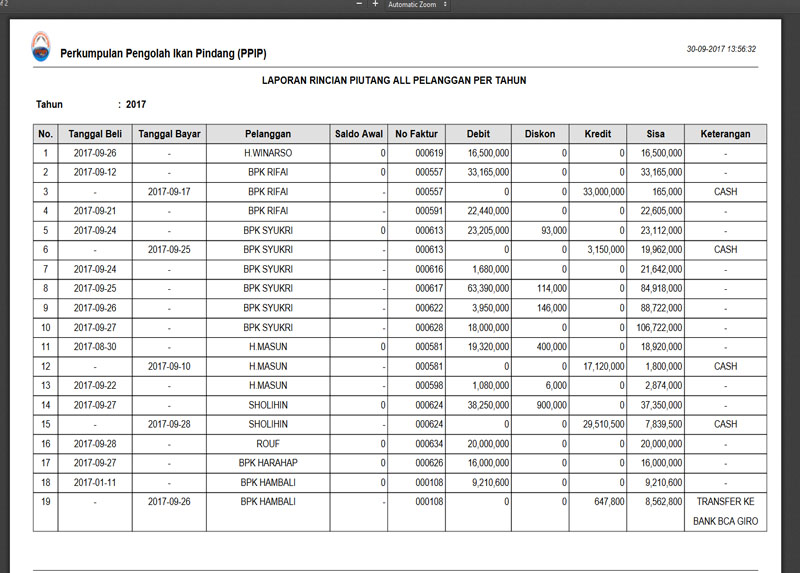Click the Tanggal Beli column header
The height and width of the screenshot is (573, 800).
pos(95,134)
